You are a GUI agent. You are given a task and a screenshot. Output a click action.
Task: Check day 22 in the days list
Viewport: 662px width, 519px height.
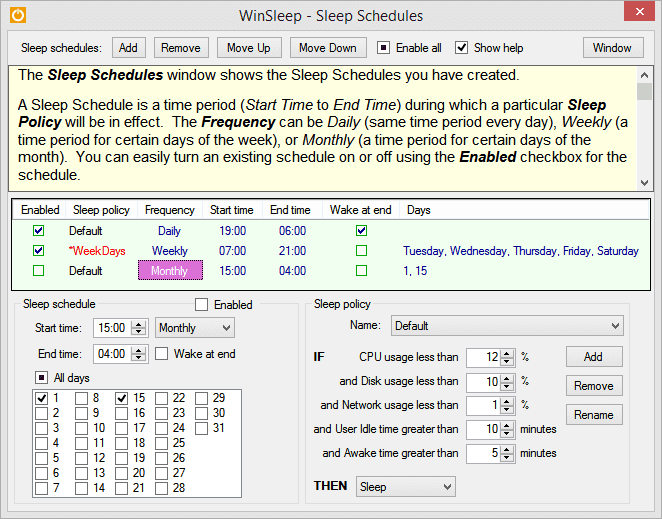(x=161, y=398)
